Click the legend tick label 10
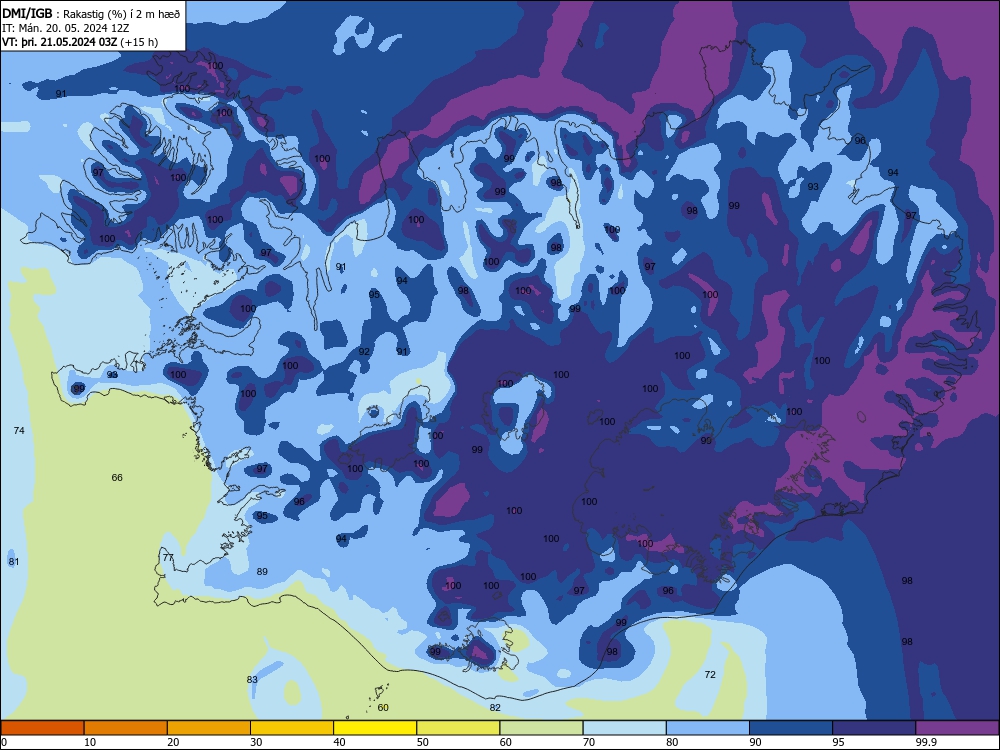The image size is (1000, 750). click(90, 742)
